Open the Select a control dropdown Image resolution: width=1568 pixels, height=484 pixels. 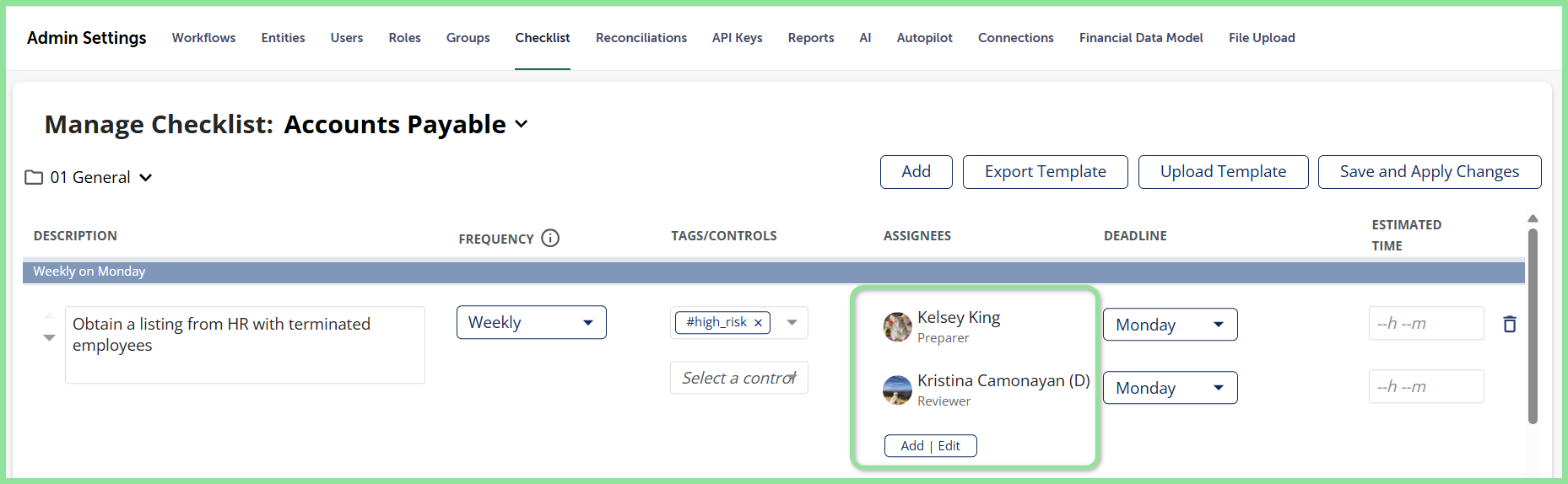click(x=739, y=378)
